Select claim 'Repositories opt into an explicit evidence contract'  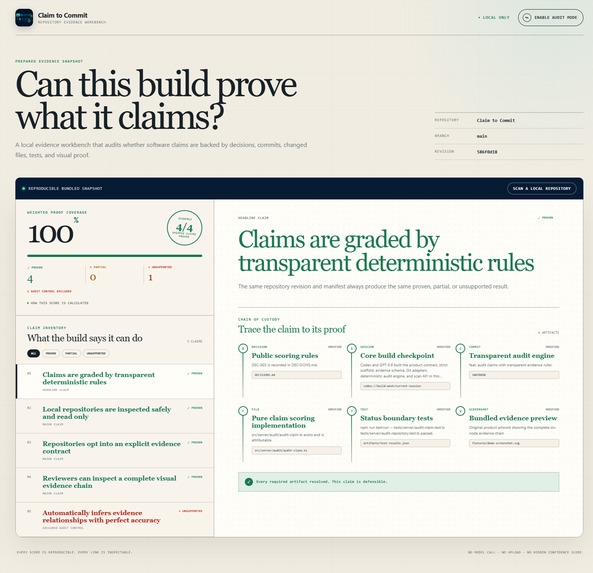tap(115, 450)
